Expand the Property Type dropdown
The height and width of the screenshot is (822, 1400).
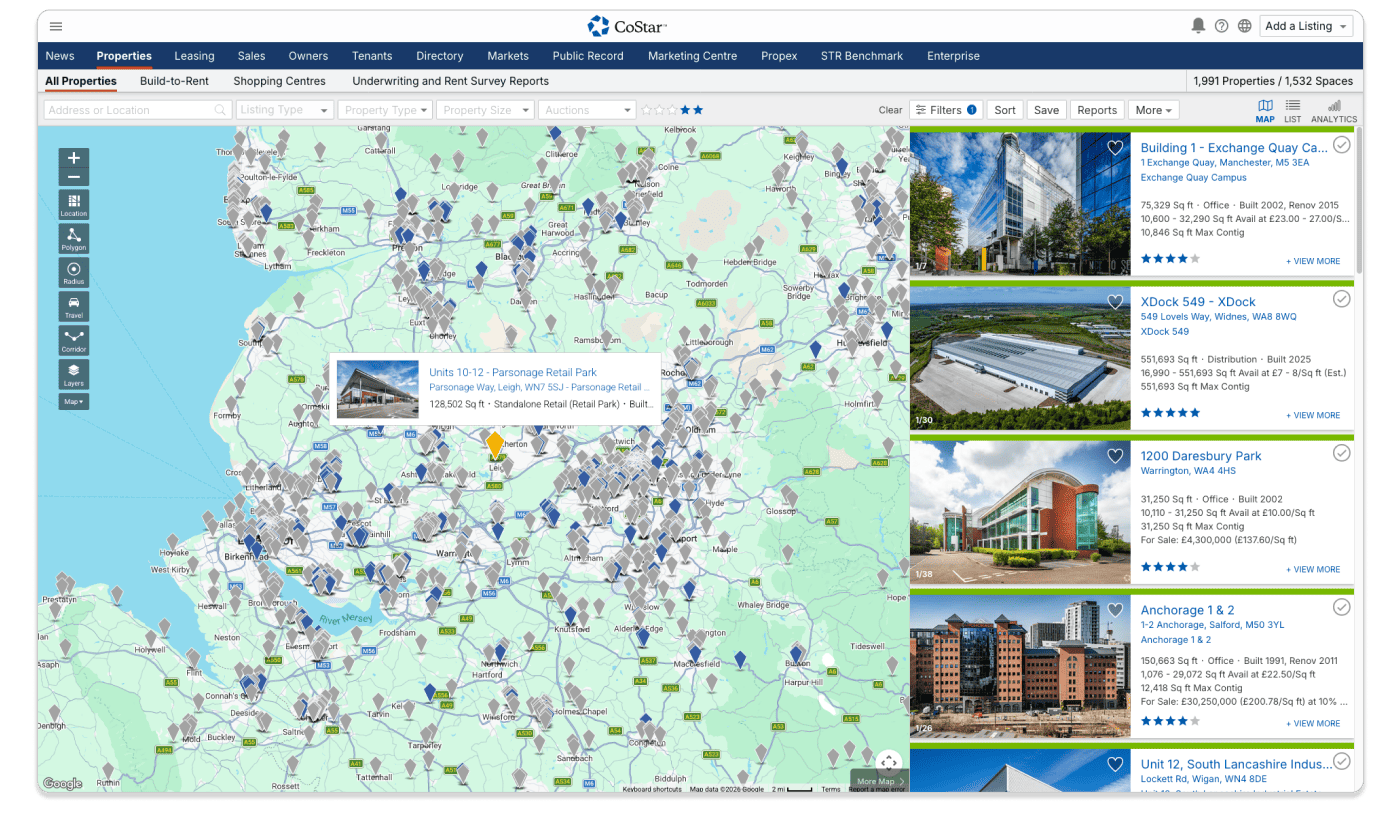[x=385, y=110]
